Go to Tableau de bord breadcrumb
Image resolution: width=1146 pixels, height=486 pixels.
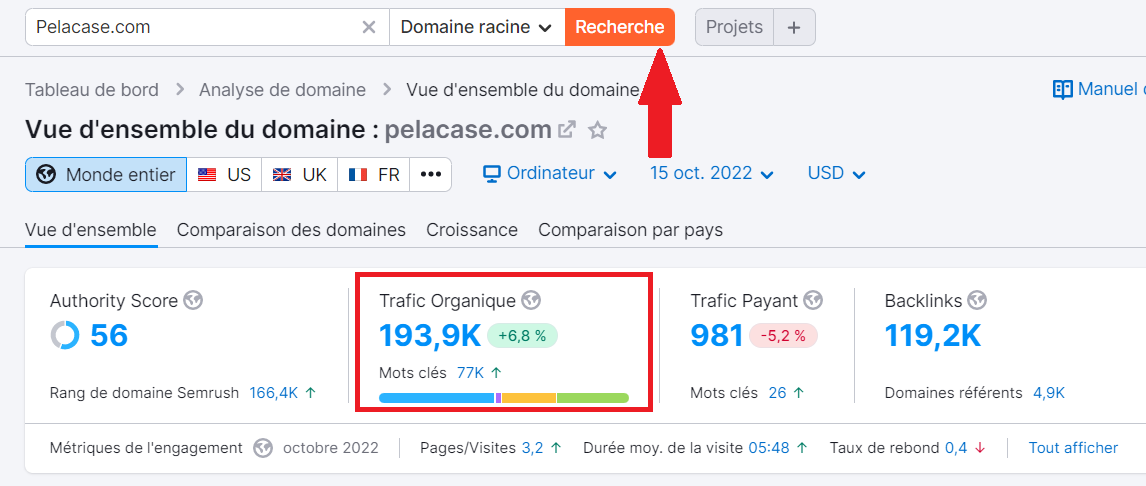point(91,90)
